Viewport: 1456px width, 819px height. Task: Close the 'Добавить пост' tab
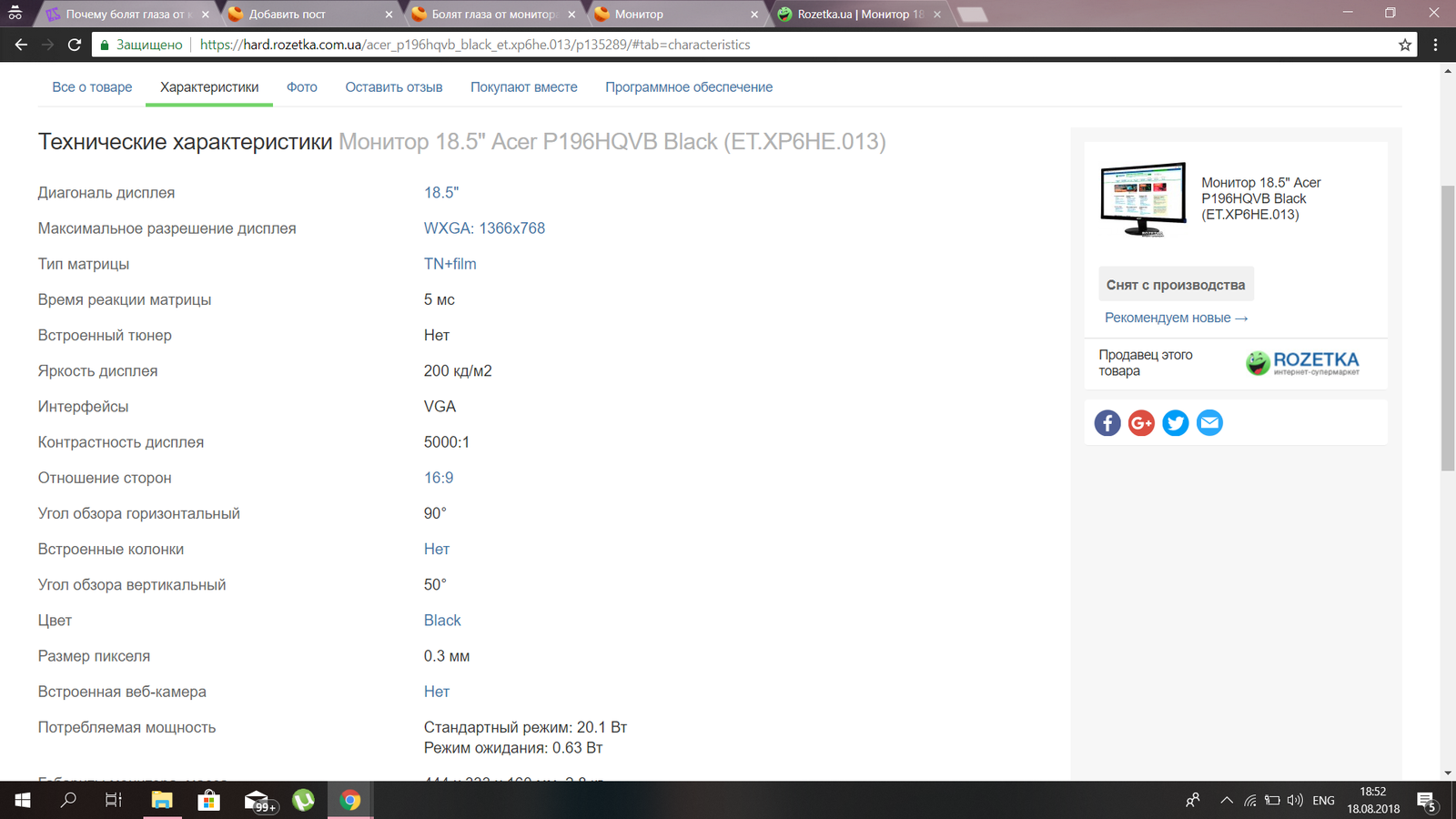(389, 15)
